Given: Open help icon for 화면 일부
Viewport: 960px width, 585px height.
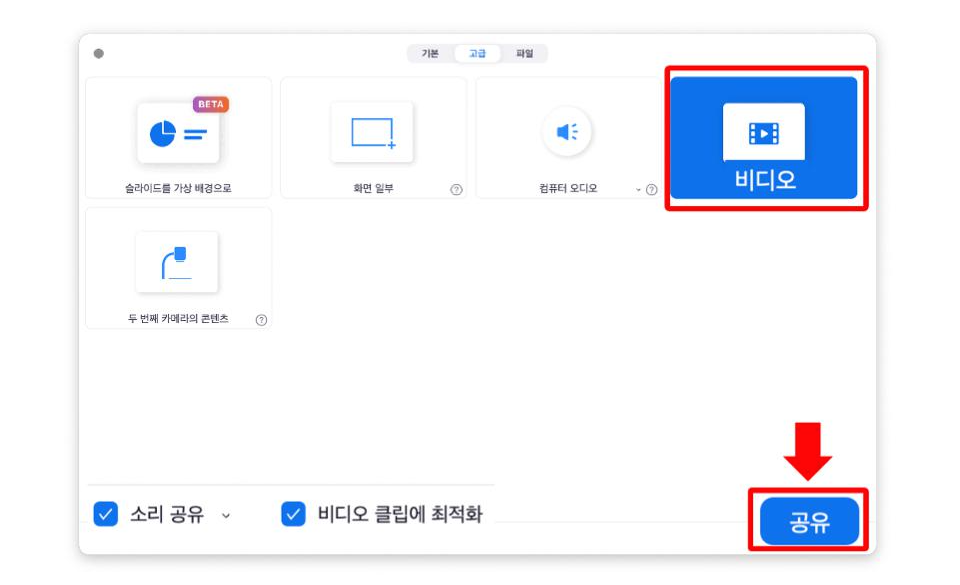Looking at the screenshot, I should point(456,190).
